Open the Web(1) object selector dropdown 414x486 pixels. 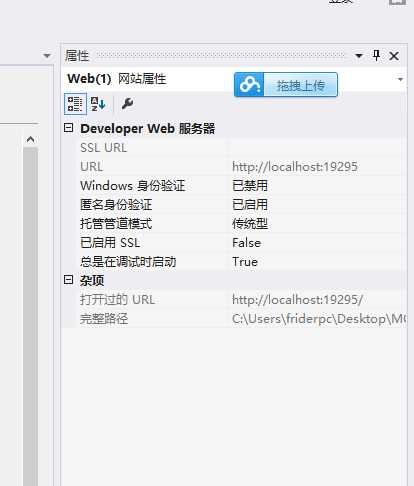tap(400, 79)
